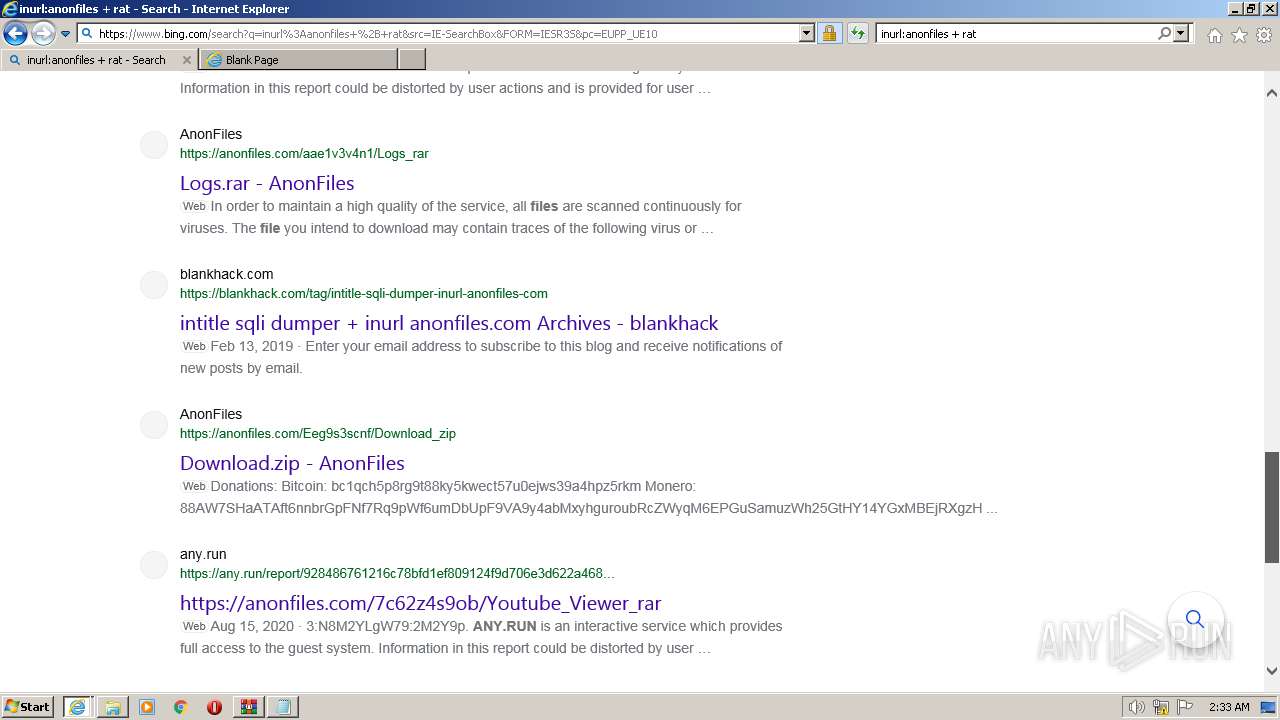This screenshot has width=1280, height=720.
Task: Open the Tools gear icon
Action: 1264,35
